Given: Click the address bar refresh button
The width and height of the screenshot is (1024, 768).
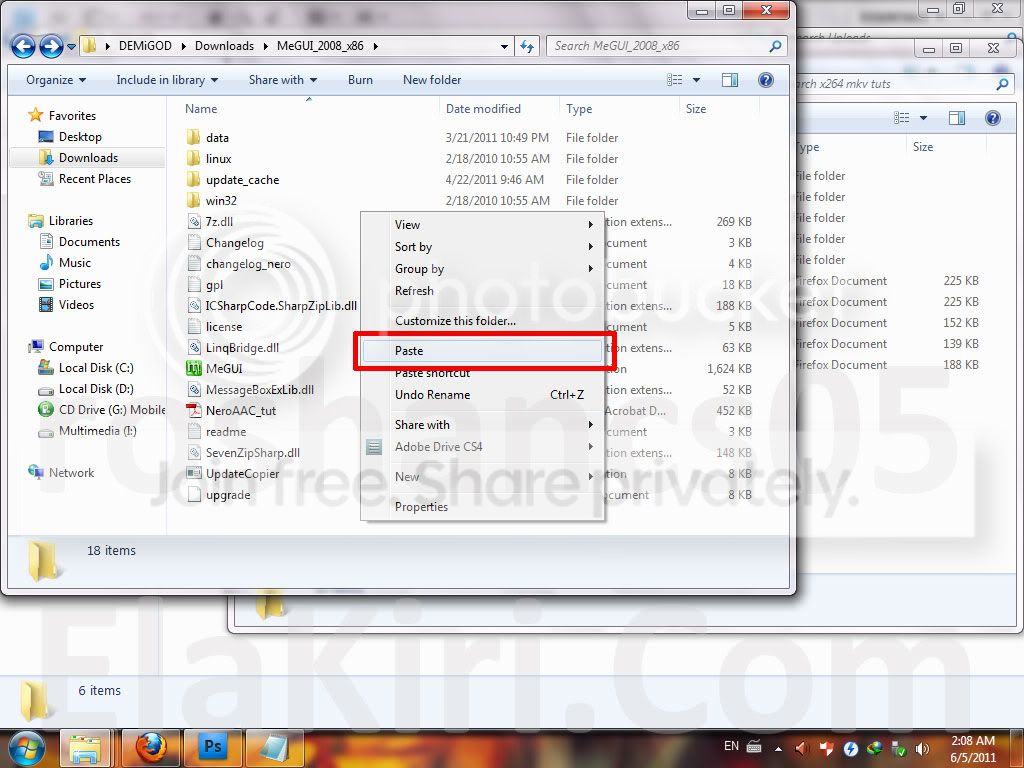Looking at the screenshot, I should [527, 46].
